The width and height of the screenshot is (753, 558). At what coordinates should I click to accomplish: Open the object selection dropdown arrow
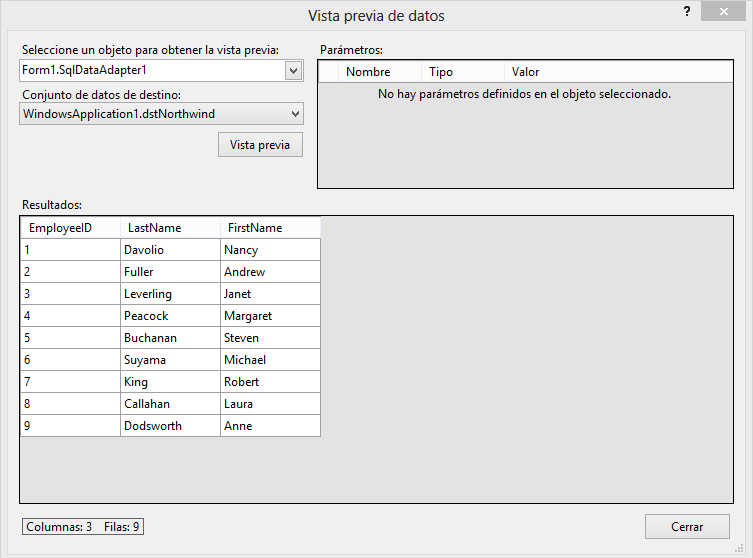[293, 71]
